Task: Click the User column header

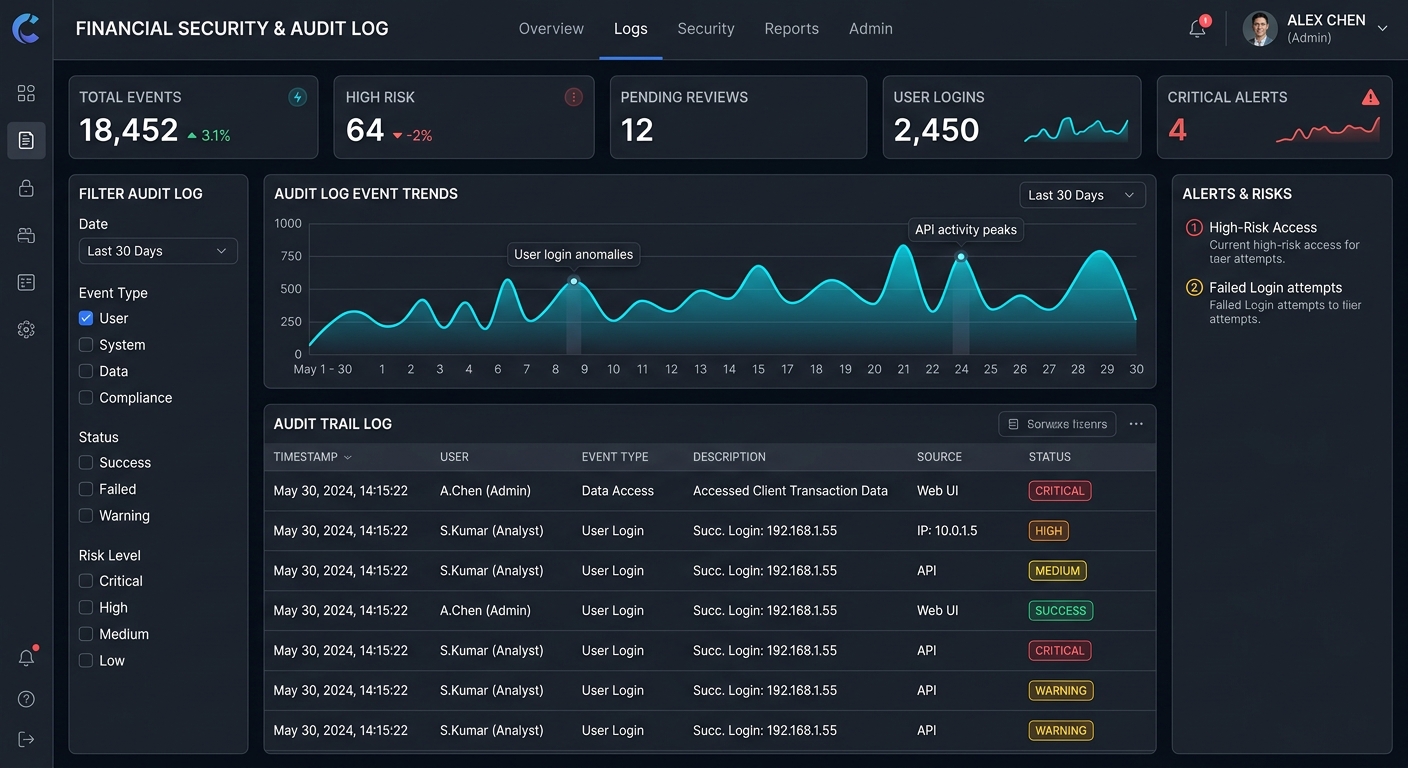Action: pos(454,457)
